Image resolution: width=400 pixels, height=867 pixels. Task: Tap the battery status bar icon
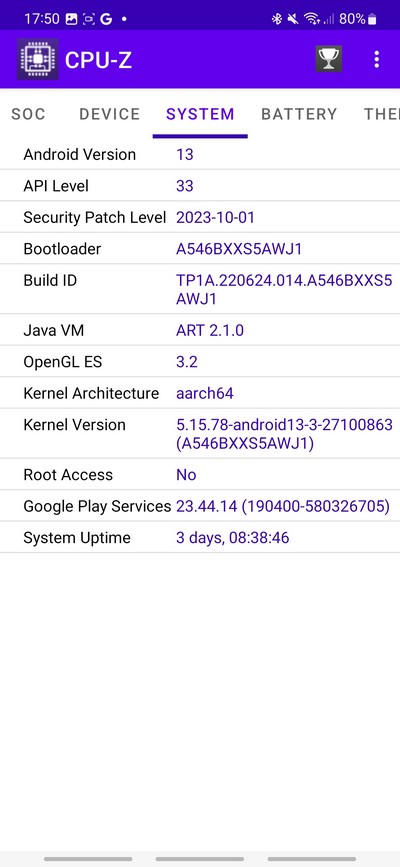pyautogui.click(x=372, y=19)
